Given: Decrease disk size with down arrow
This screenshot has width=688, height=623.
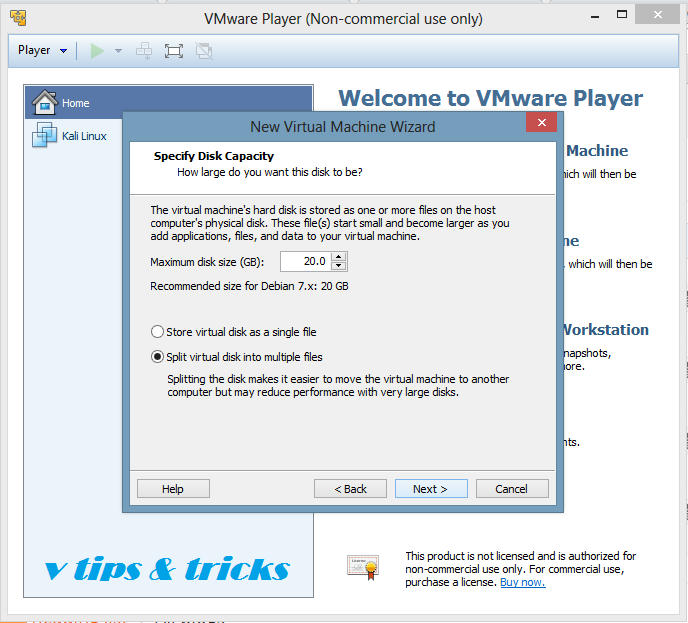Looking at the screenshot, I should click(x=338, y=266).
